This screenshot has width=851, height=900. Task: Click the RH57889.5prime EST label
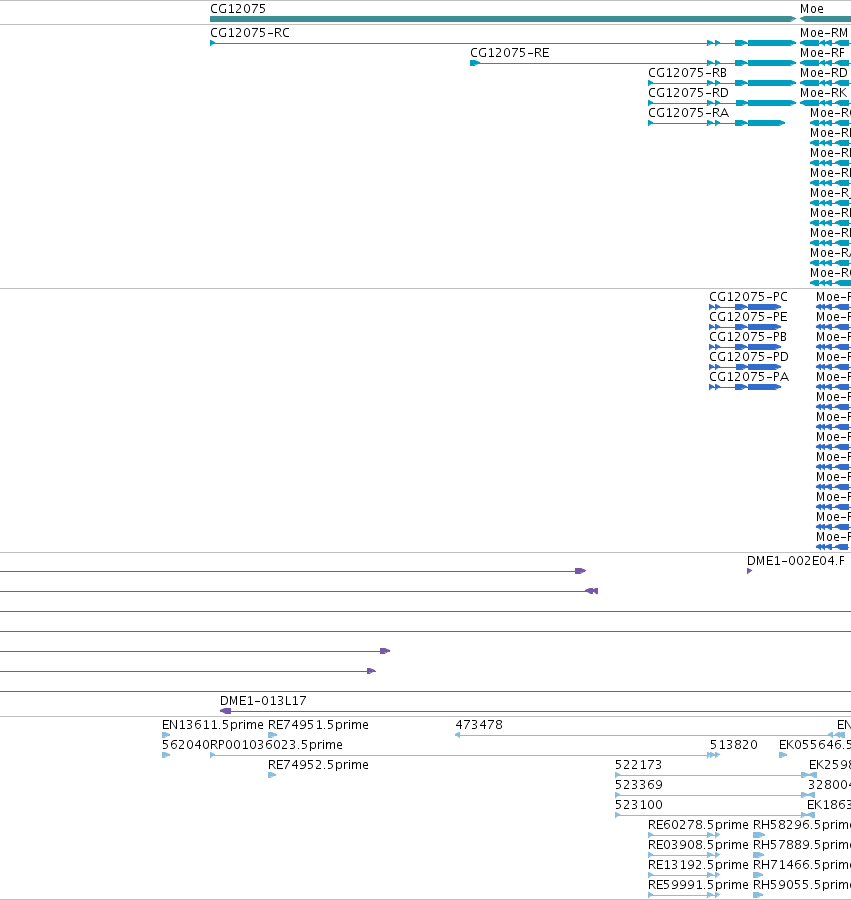[x=802, y=845]
